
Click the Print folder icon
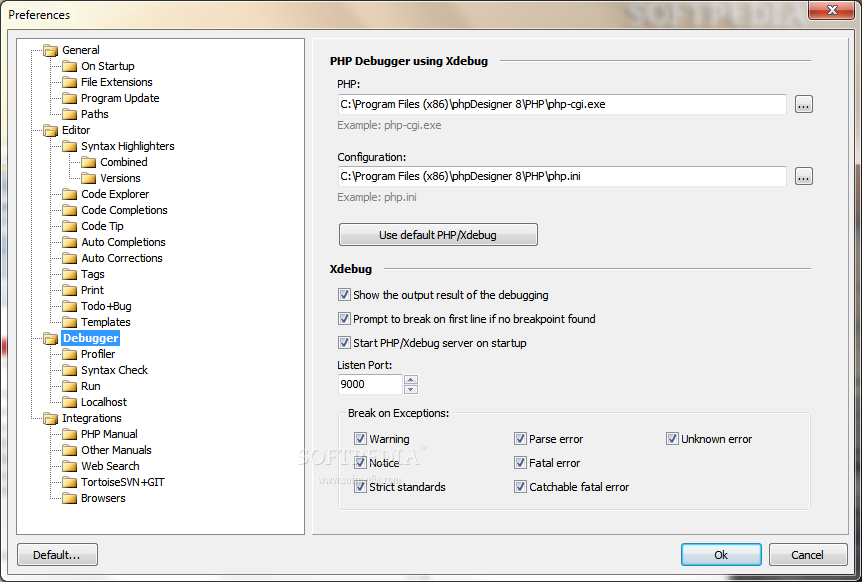tap(69, 290)
